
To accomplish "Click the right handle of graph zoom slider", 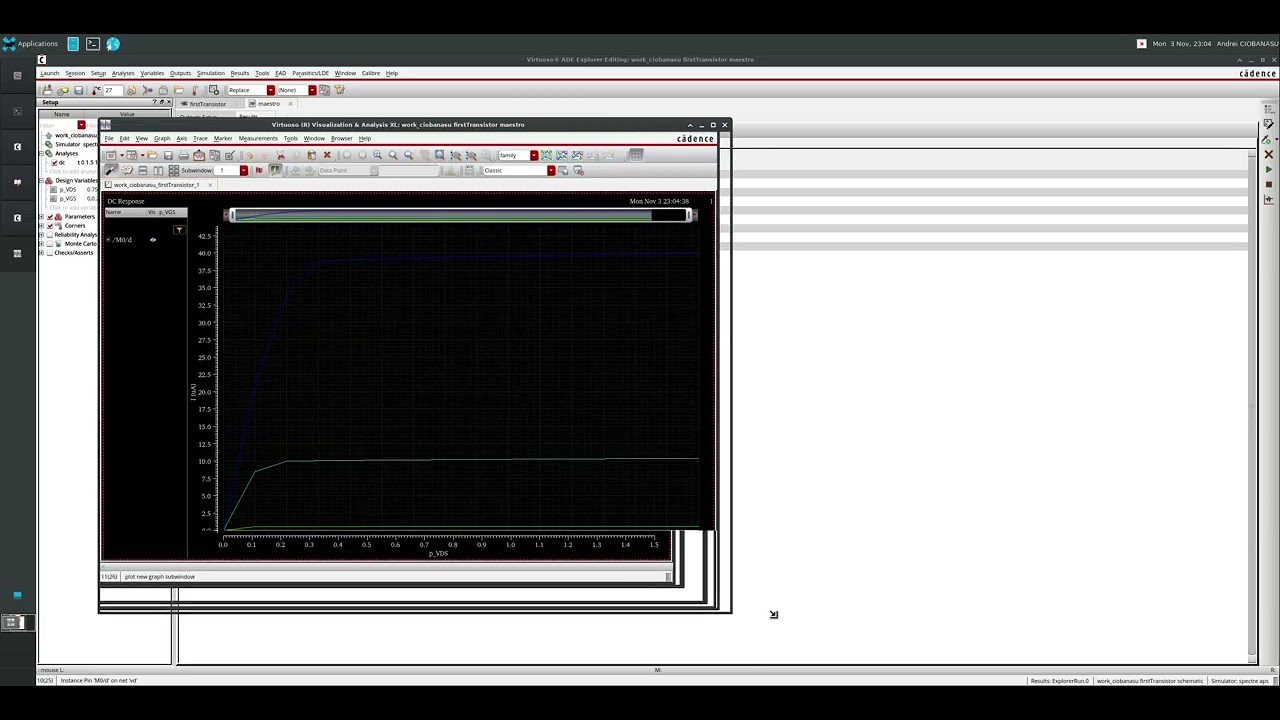I will coord(688,215).
